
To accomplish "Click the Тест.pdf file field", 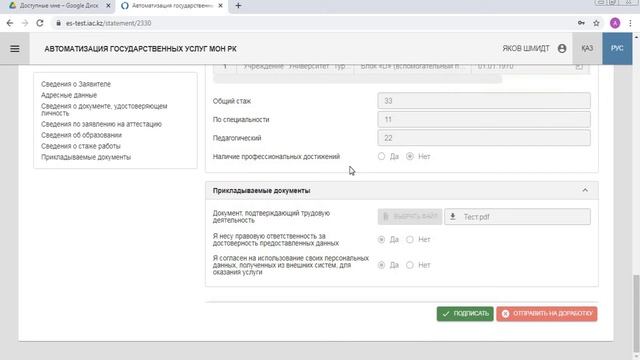I will click(517, 217).
